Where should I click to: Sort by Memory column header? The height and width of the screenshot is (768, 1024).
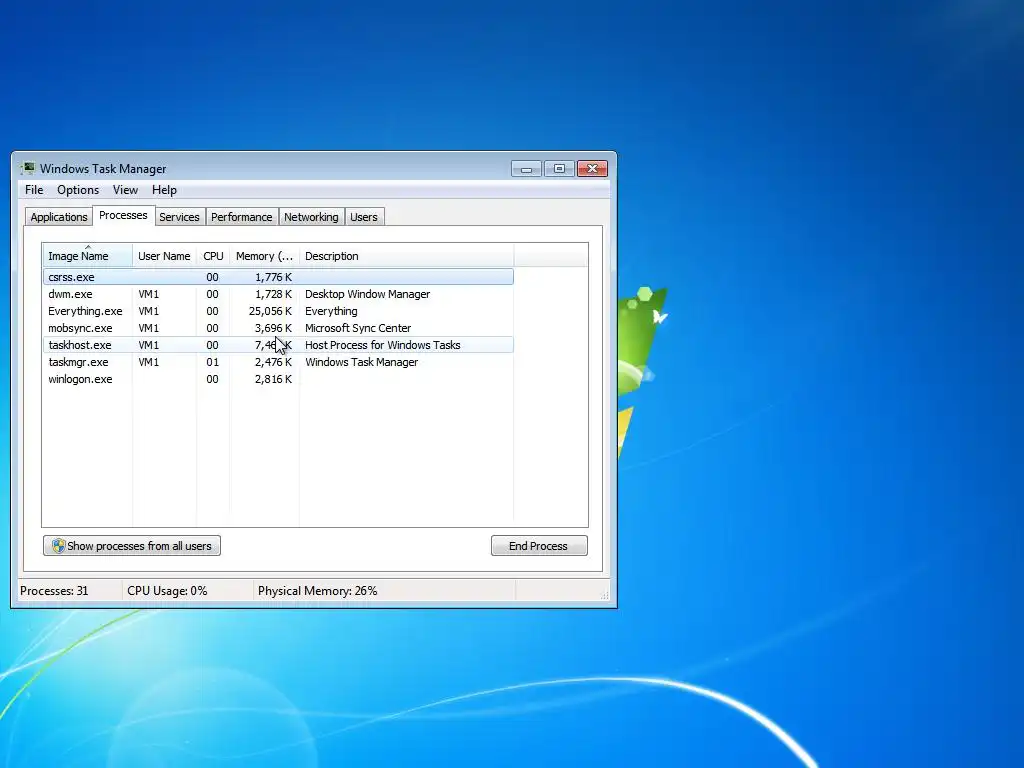point(264,255)
